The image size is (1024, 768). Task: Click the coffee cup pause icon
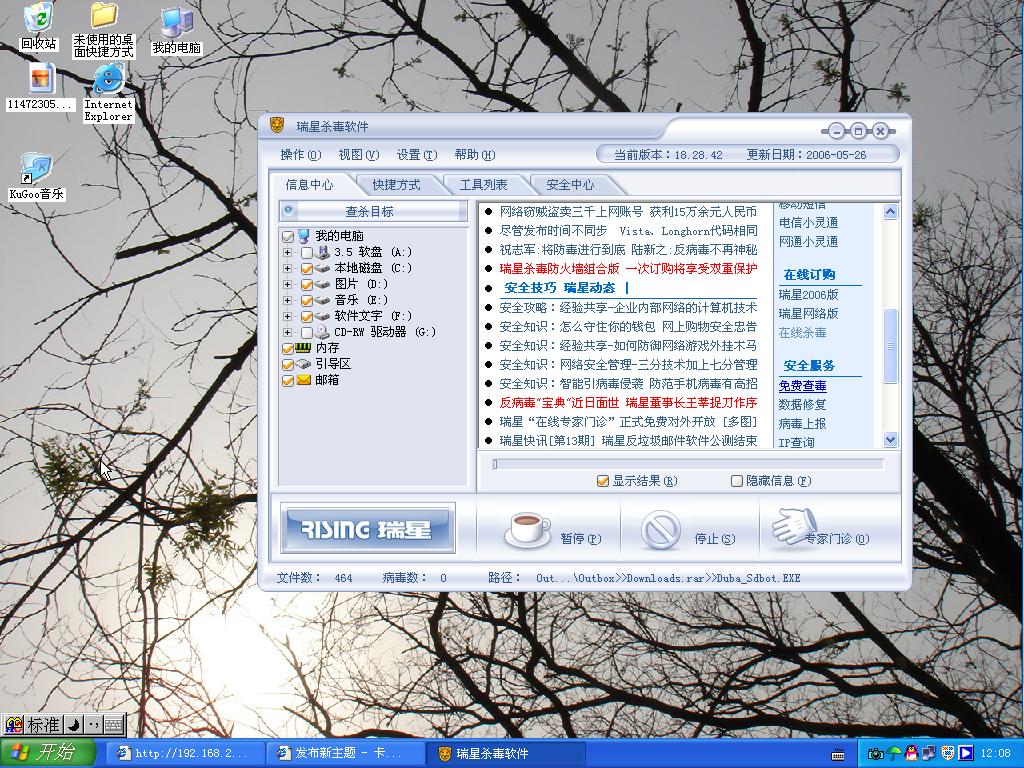[528, 529]
